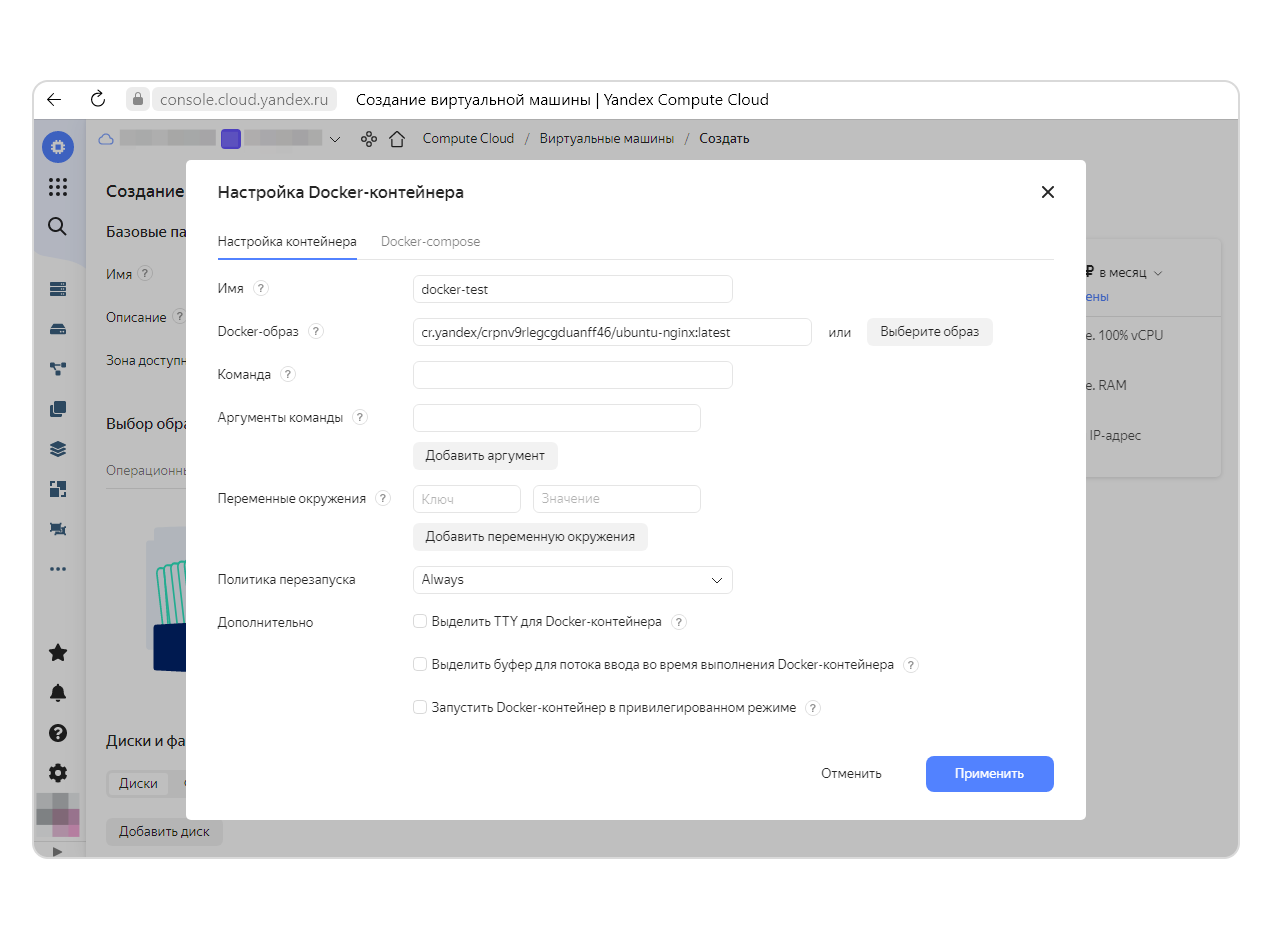The width and height of the screenshot is (1272, 939).
Task: Reload the page with the refresh icon
Action: click(x=97, y=99)
